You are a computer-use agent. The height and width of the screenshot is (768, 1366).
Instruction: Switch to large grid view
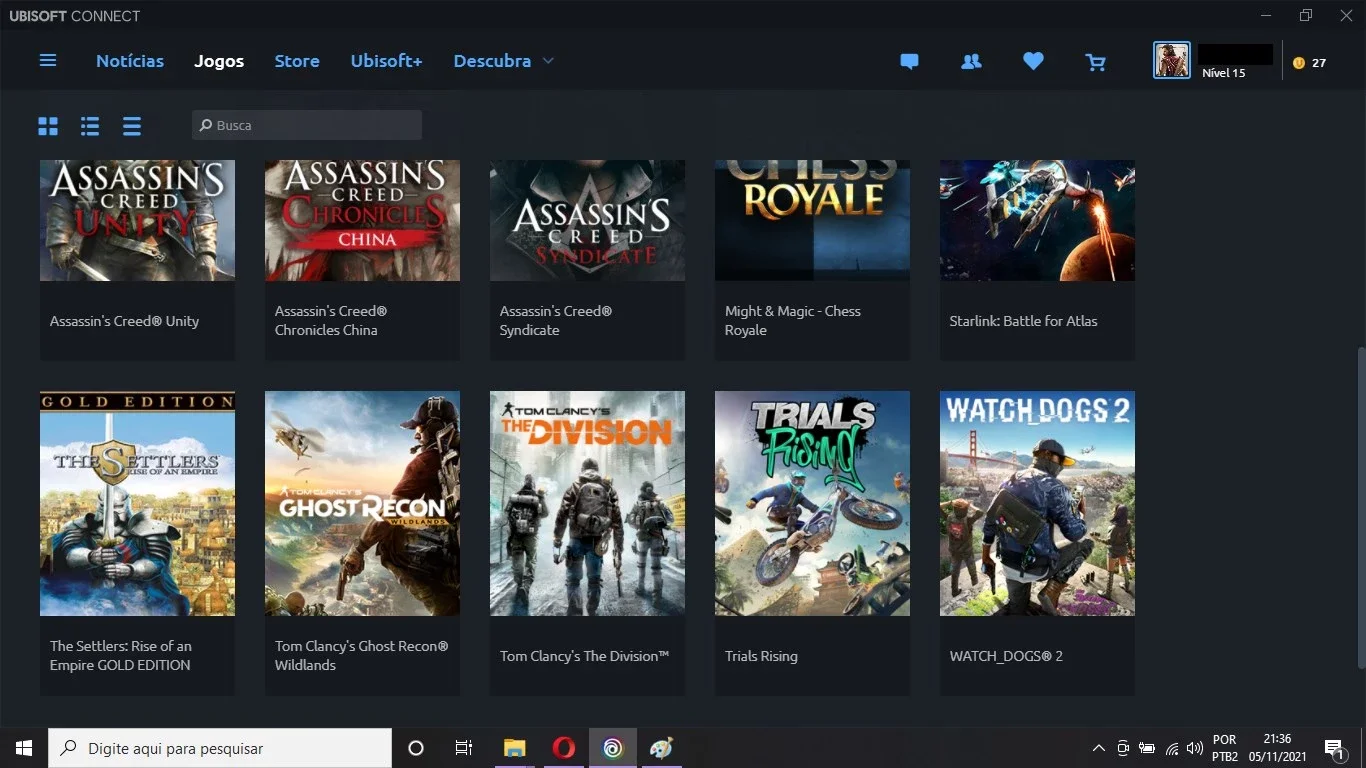click(x=48, y=126)
